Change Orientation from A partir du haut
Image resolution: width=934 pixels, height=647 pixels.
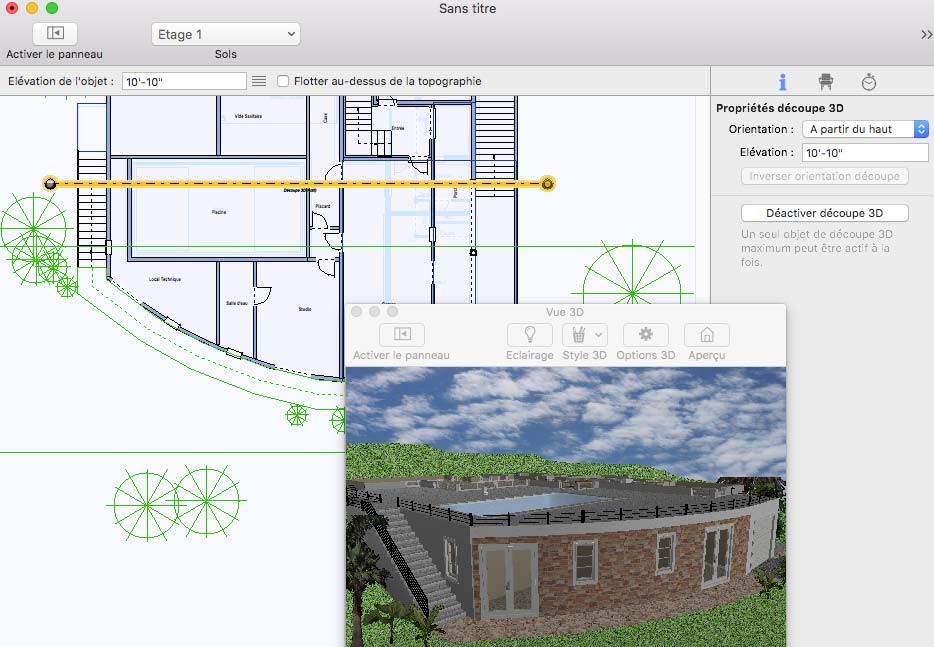pyautogui.click(x=866, y=128)
